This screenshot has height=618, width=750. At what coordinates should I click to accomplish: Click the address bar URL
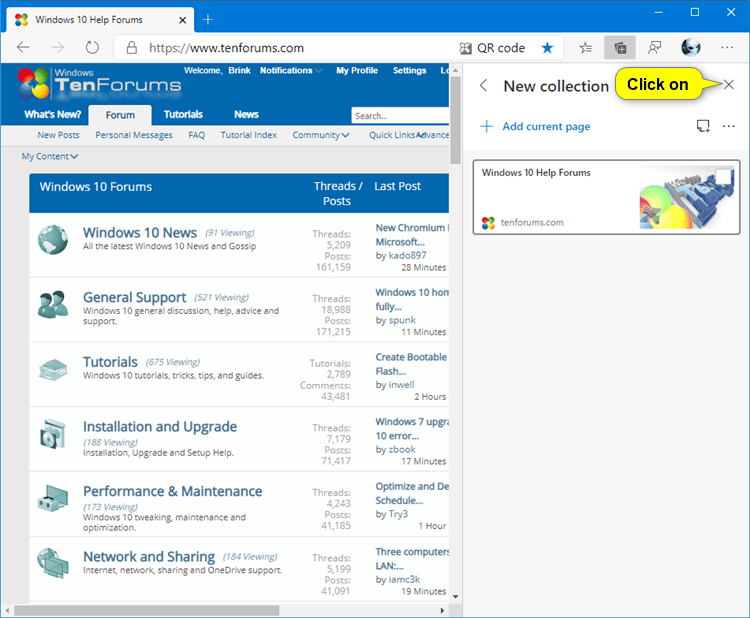click(x=226, y=48)
